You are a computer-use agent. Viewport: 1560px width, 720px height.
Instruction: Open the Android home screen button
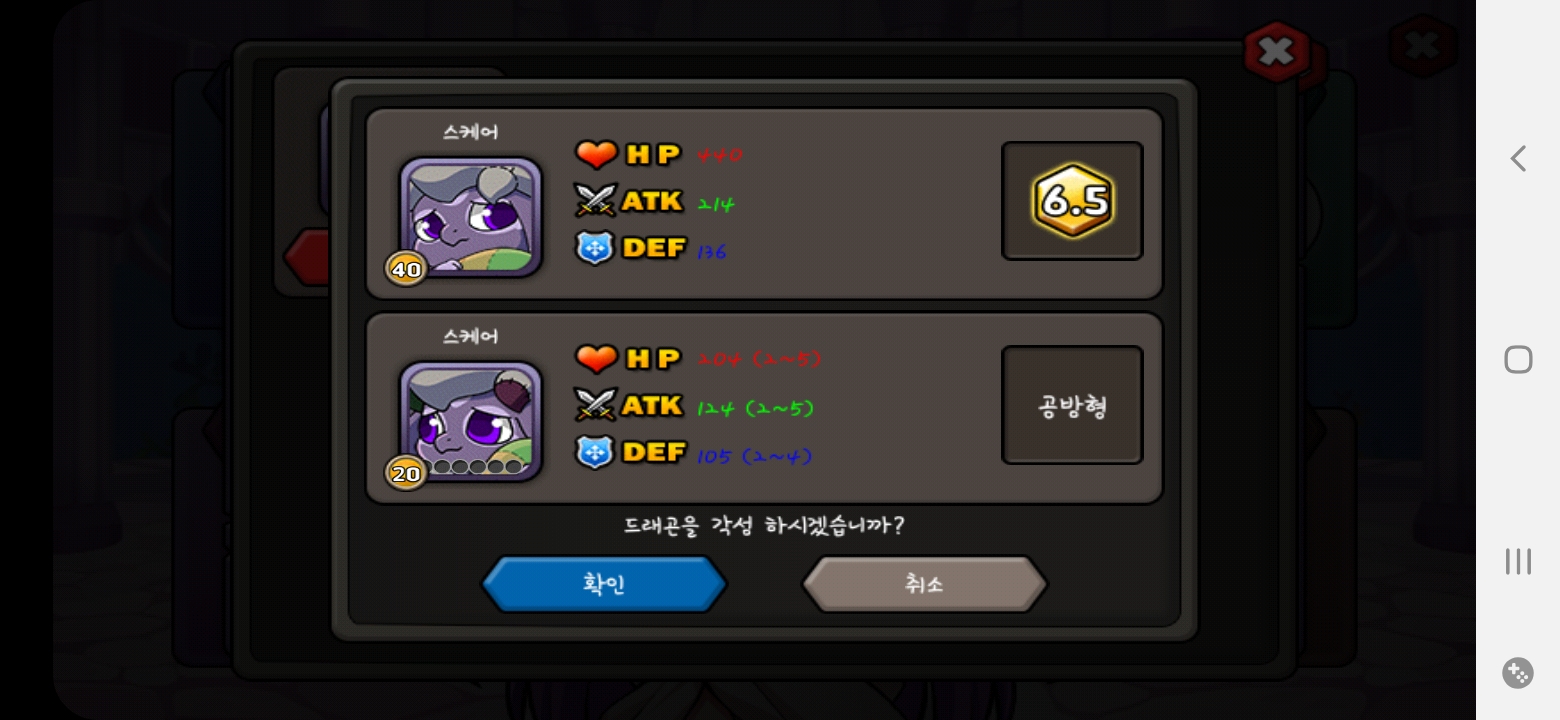click(x=1518, y=359)
